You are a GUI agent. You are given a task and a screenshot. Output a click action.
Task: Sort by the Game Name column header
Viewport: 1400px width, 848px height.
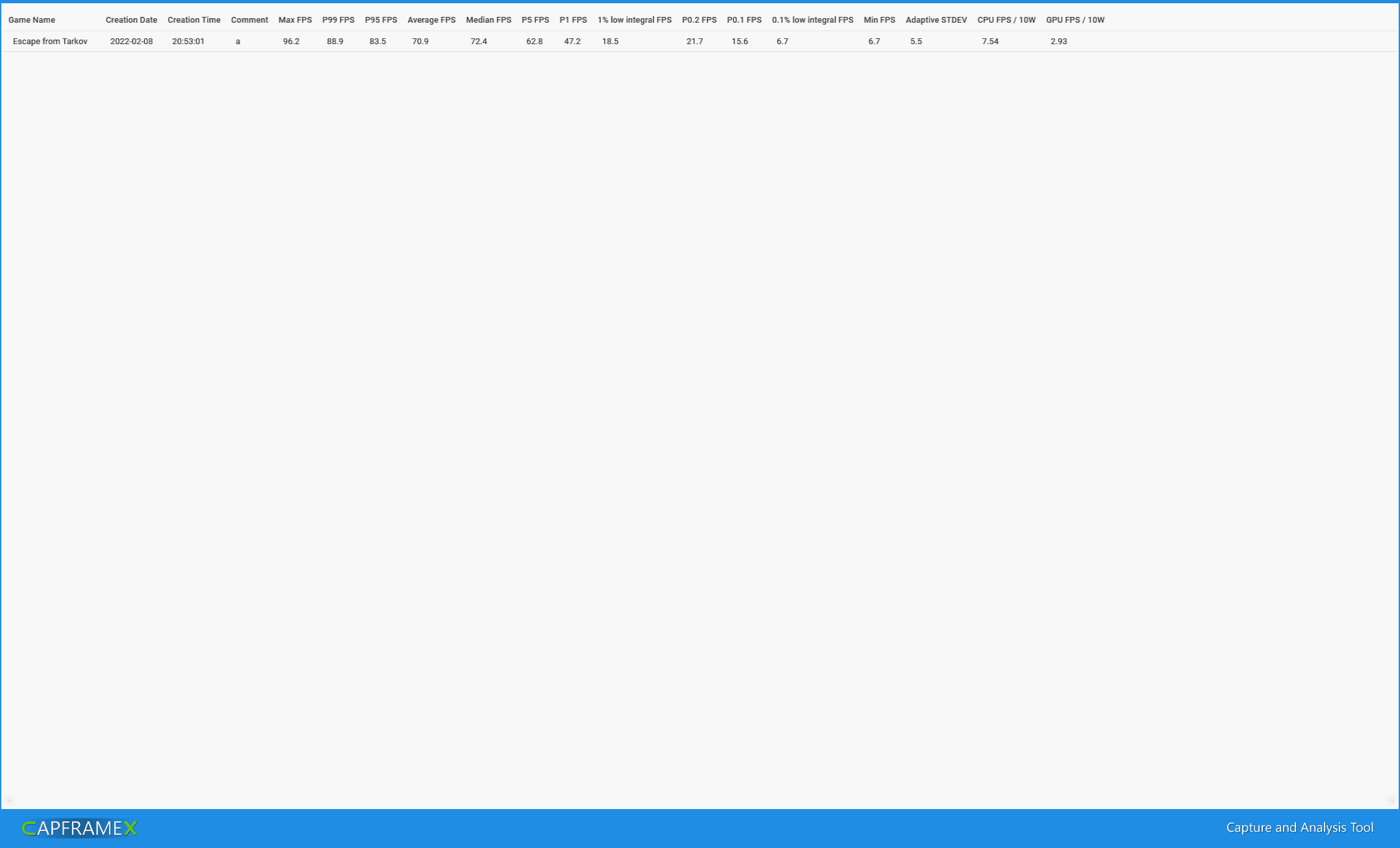(32, 20)
